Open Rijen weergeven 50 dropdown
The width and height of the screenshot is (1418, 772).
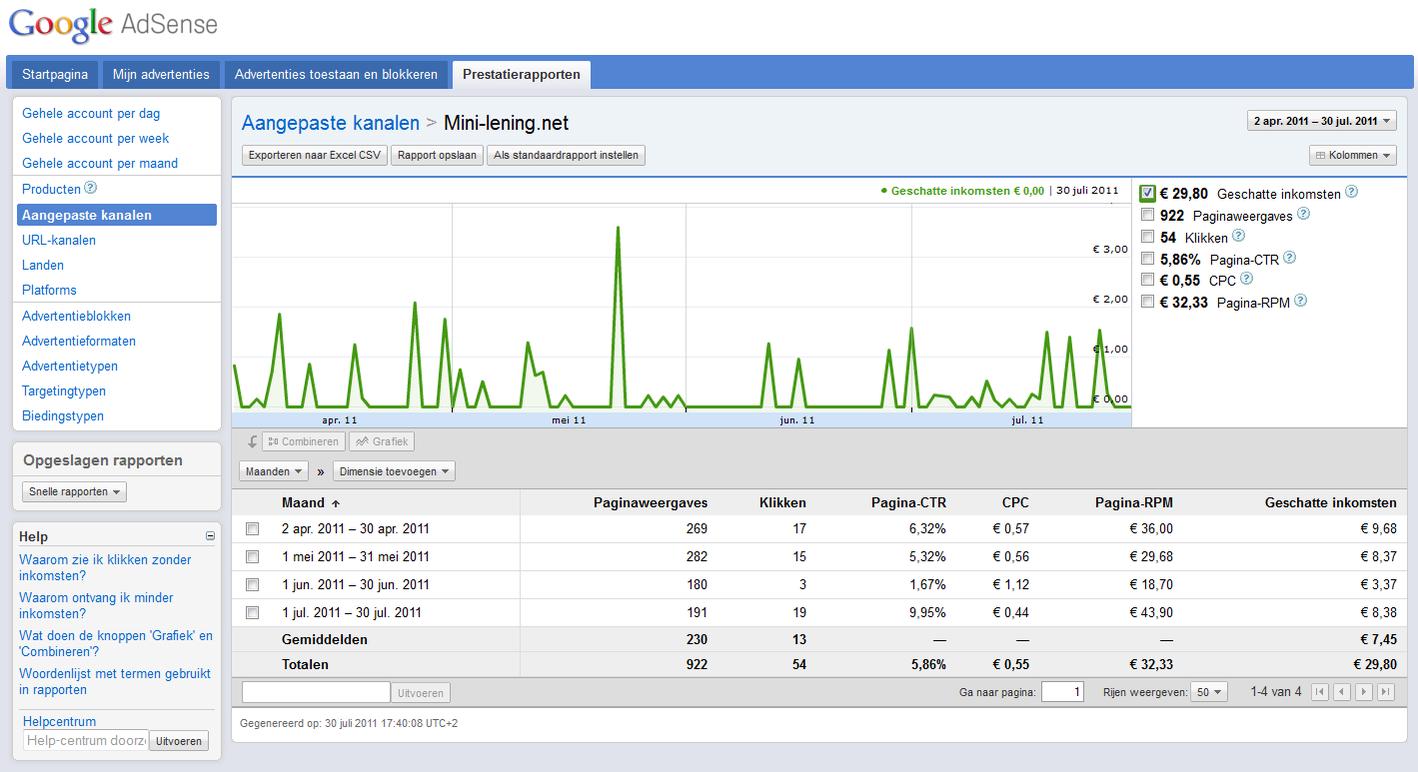point(1208,692)
